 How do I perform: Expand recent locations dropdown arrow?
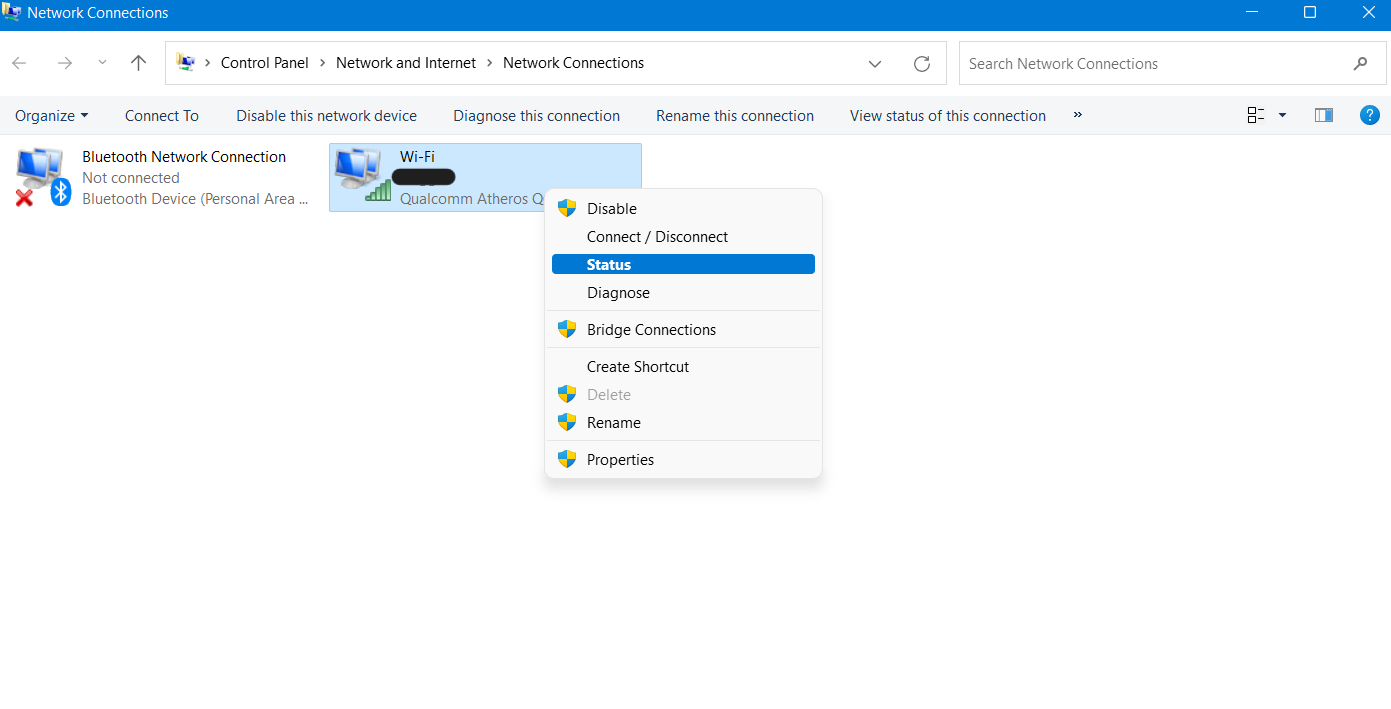102,63
